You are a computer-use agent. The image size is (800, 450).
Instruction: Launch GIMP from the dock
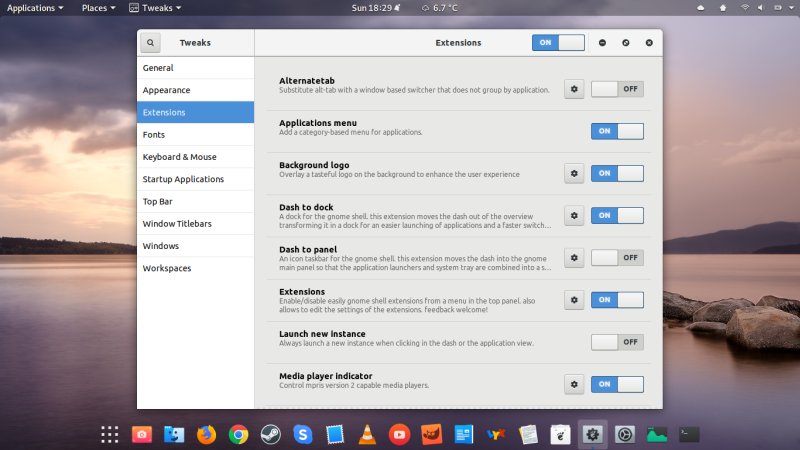431,435
